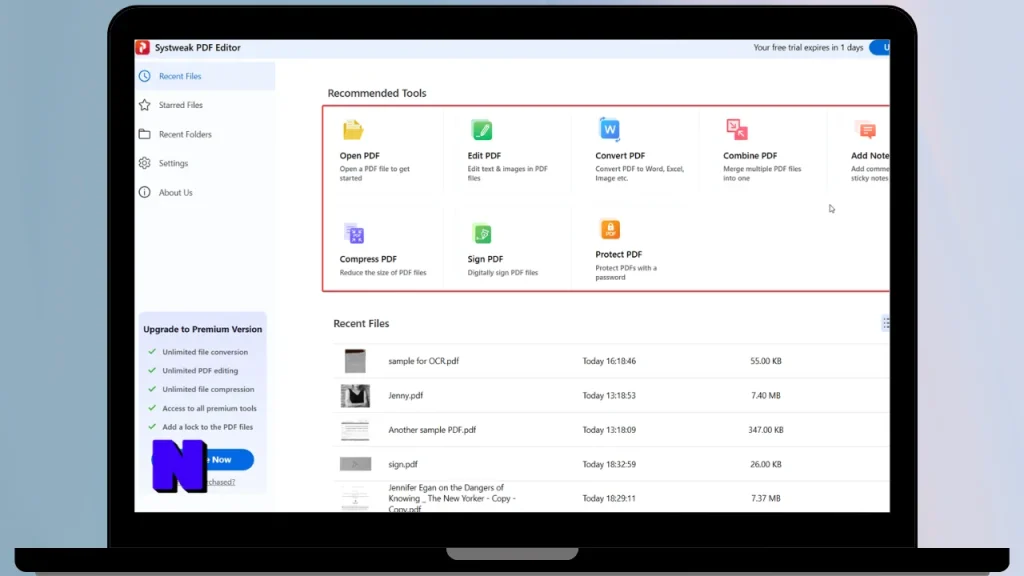The image size is (1024, 576).
Task: Click the Jennifer Egan file thumbnail
Action: (355, 498)
